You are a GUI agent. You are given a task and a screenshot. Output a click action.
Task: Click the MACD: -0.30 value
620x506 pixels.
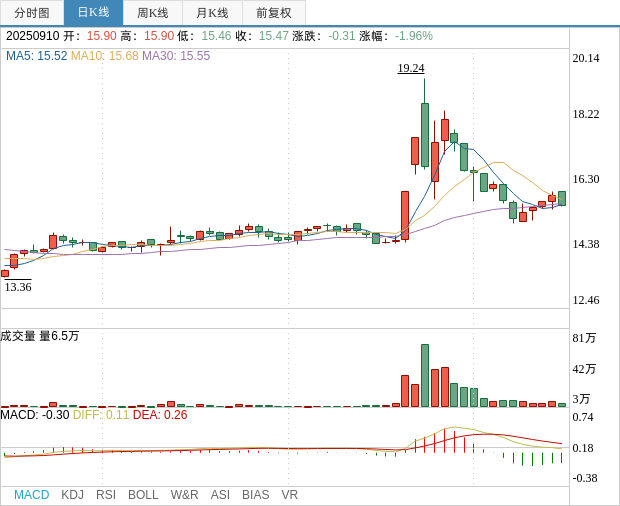pyautogui.click(x=35, y=415)
